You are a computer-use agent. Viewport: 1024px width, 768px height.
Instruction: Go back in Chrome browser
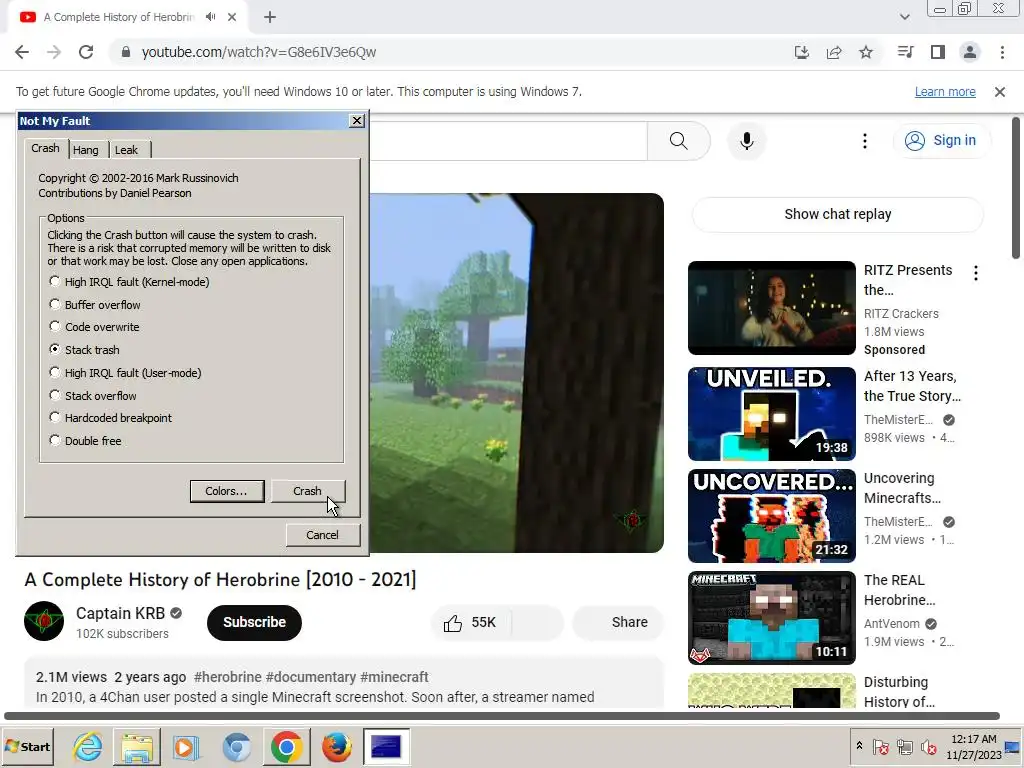click(22, 52)
